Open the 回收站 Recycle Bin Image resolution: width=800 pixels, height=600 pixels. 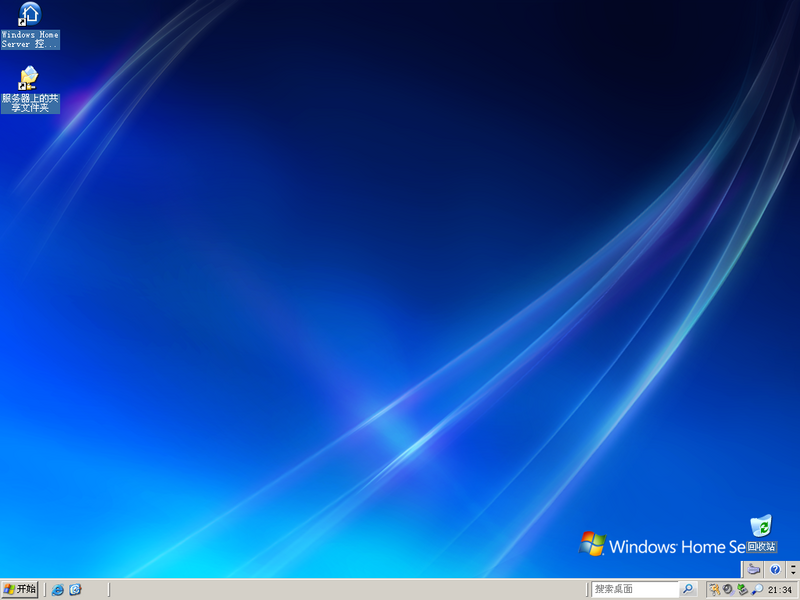pos(760,527)
